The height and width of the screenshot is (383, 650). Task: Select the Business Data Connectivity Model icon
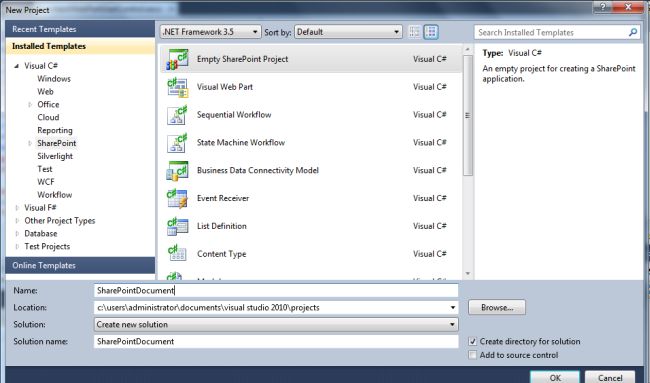tap(177, 170)
